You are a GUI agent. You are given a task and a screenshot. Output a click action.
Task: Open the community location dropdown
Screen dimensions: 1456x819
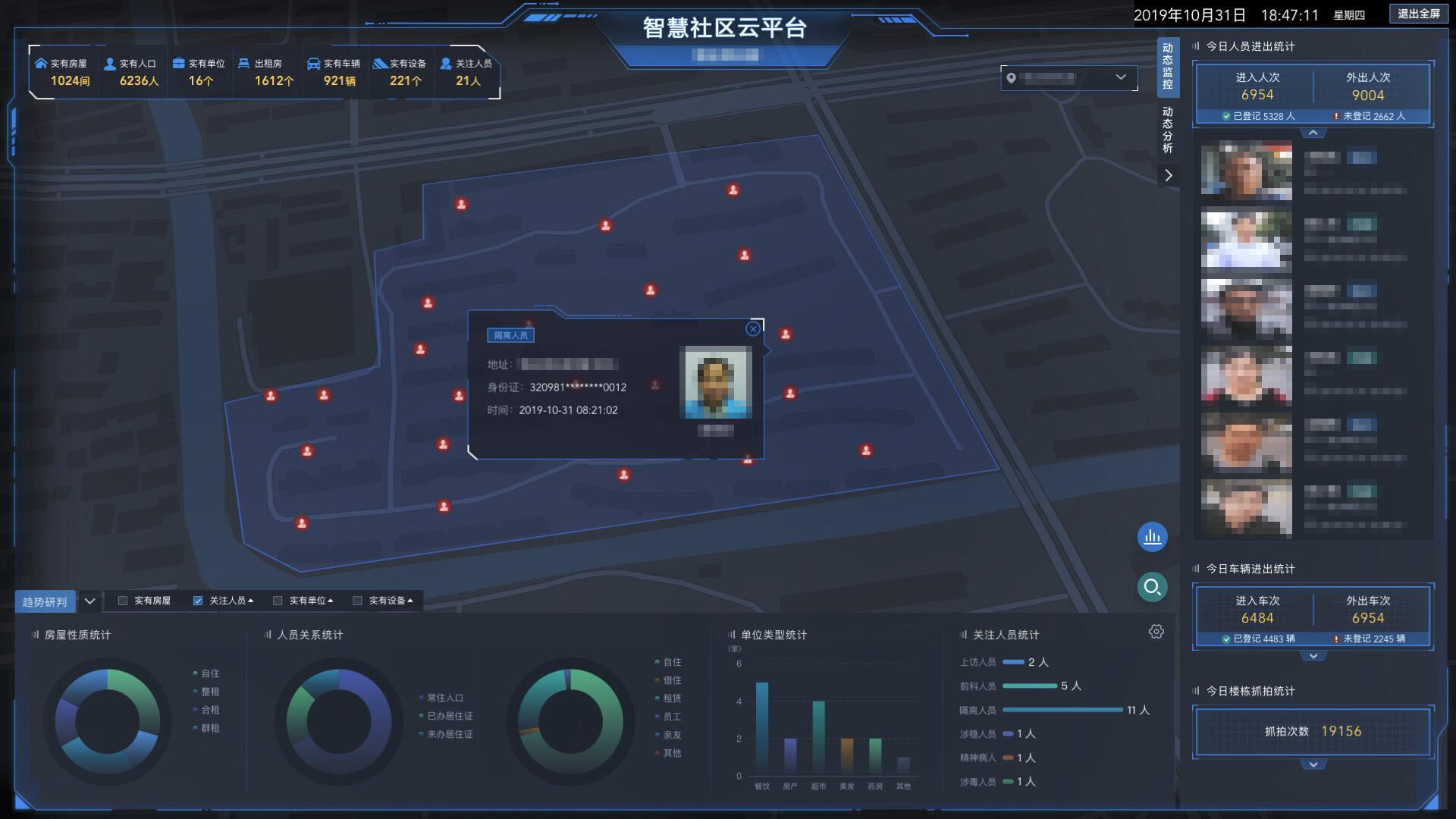pos(1120,77)
